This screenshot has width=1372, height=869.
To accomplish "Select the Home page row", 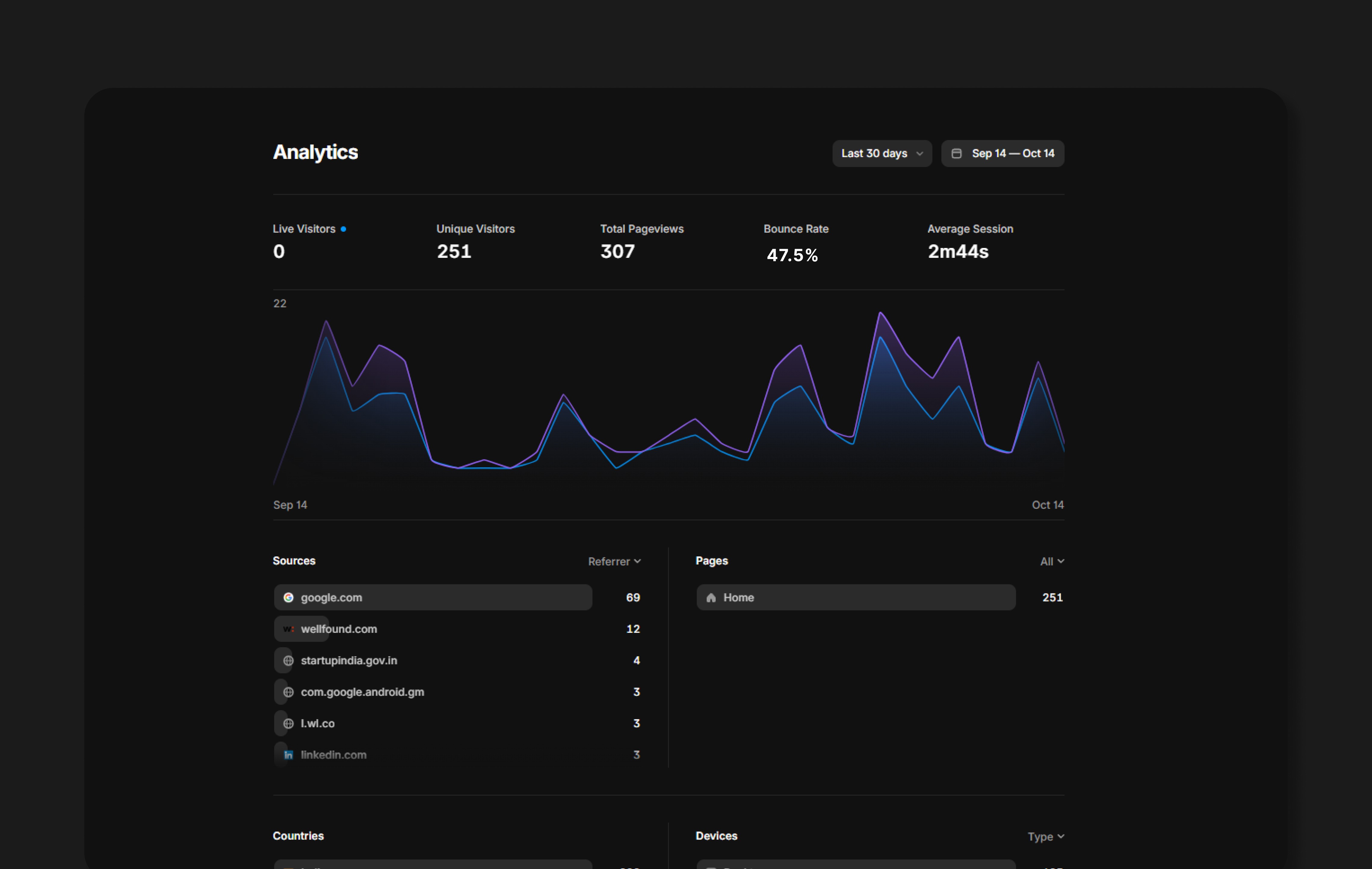I will point(855,597).
